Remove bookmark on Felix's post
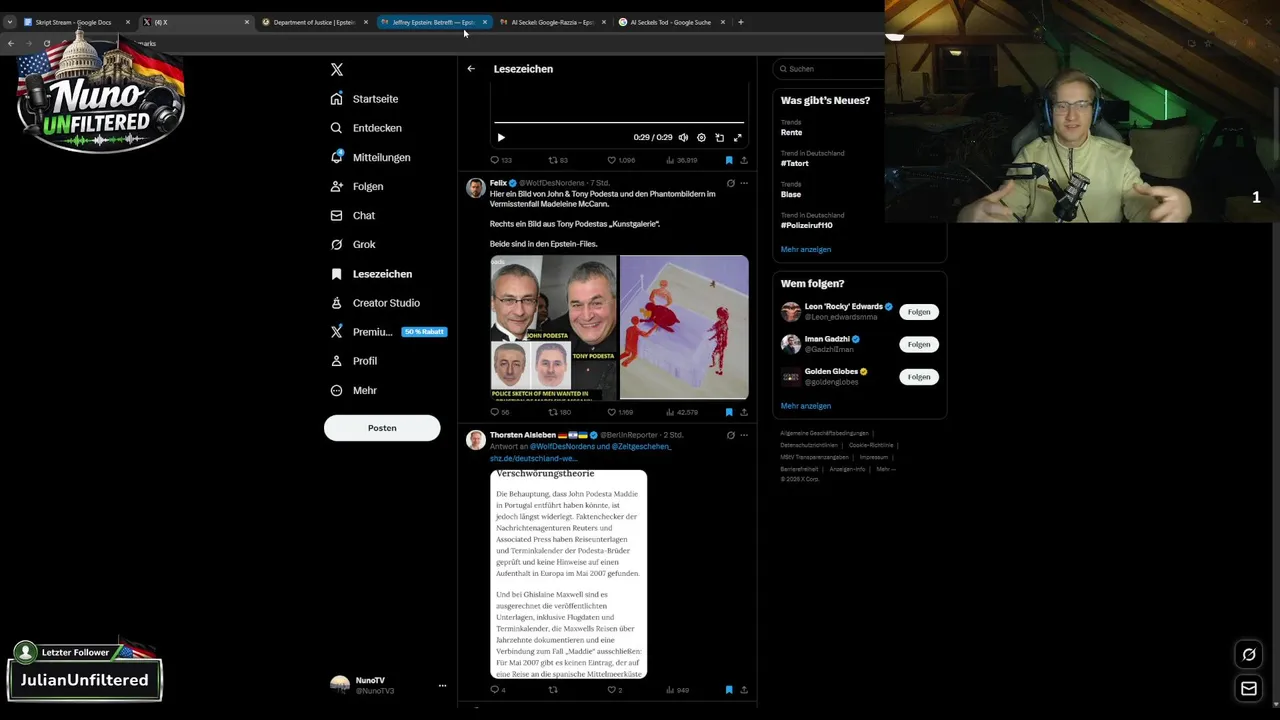Viewport: 1280px width, 720px height. (729, 412)
